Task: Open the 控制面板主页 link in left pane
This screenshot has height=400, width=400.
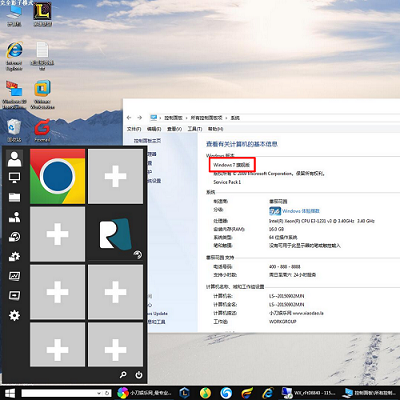Action: pos(147,141)
